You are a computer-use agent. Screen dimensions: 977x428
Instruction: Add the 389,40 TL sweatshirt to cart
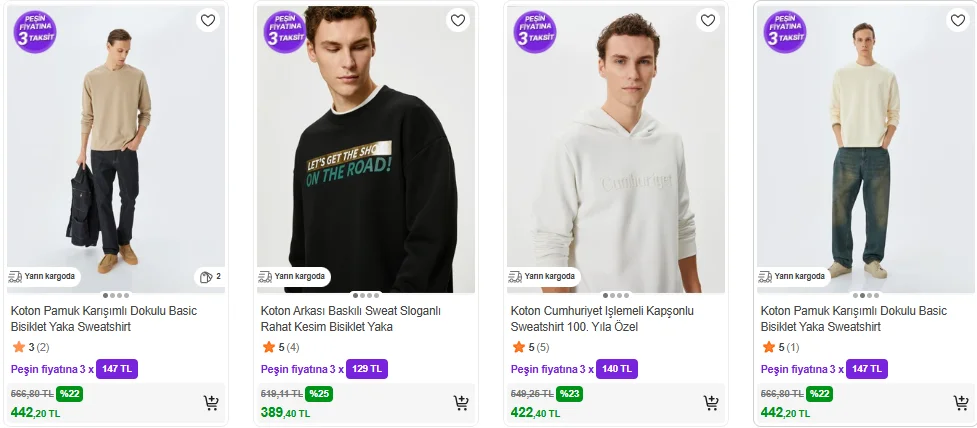[x=461, y=403]
